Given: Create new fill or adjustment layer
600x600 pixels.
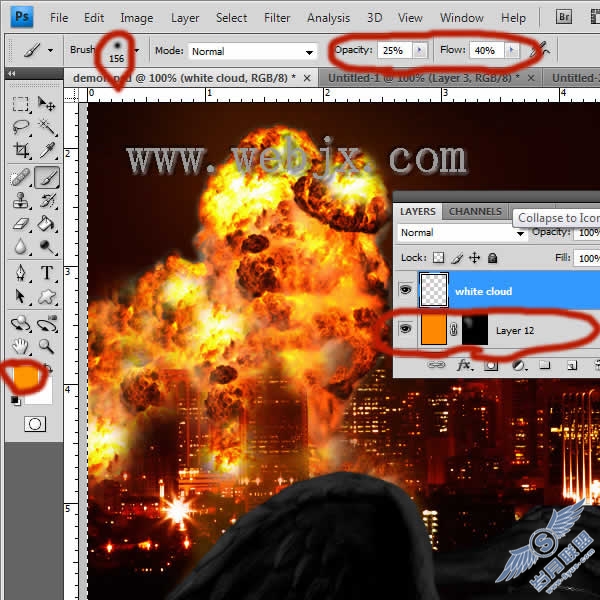Looking at the screenshot, I should point(518,366).
